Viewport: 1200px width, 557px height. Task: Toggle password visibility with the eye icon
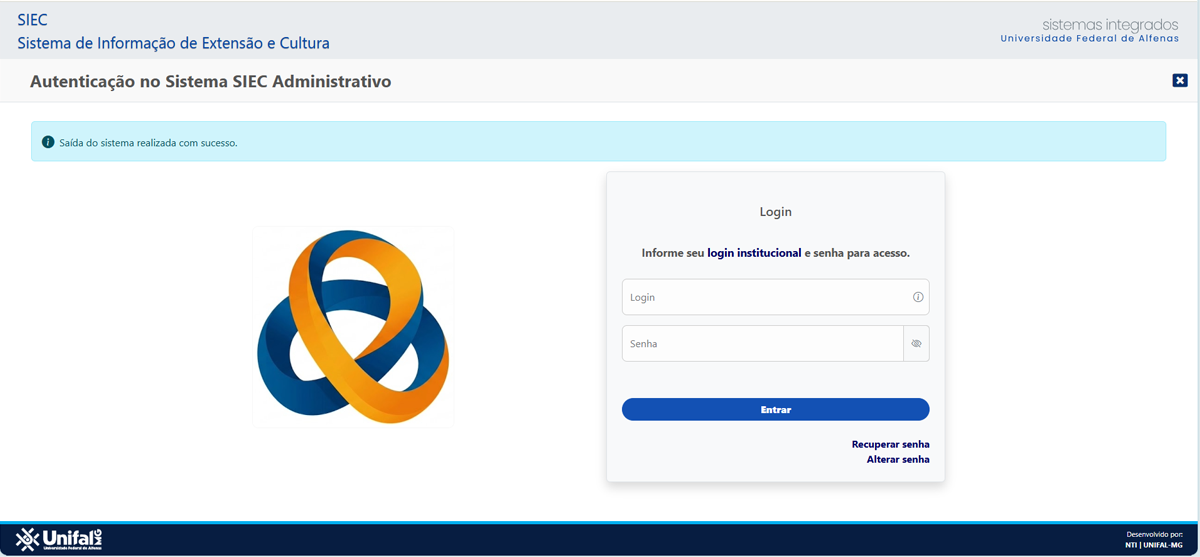point(916,343)
